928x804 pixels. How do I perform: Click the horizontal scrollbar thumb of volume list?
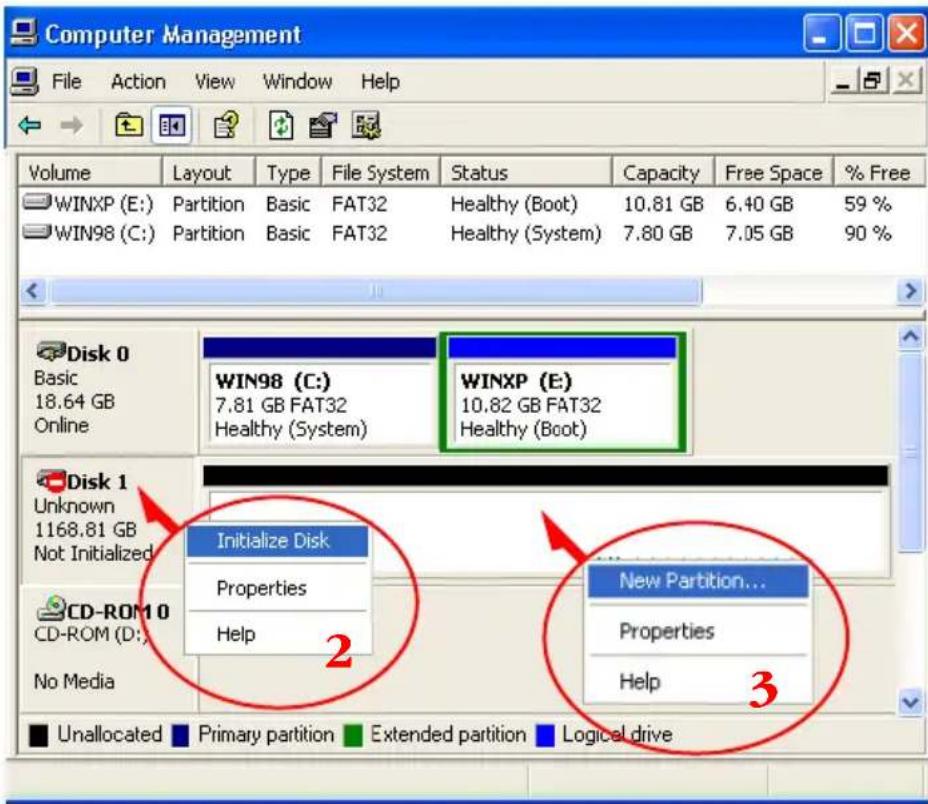click(x=376, y=291)
